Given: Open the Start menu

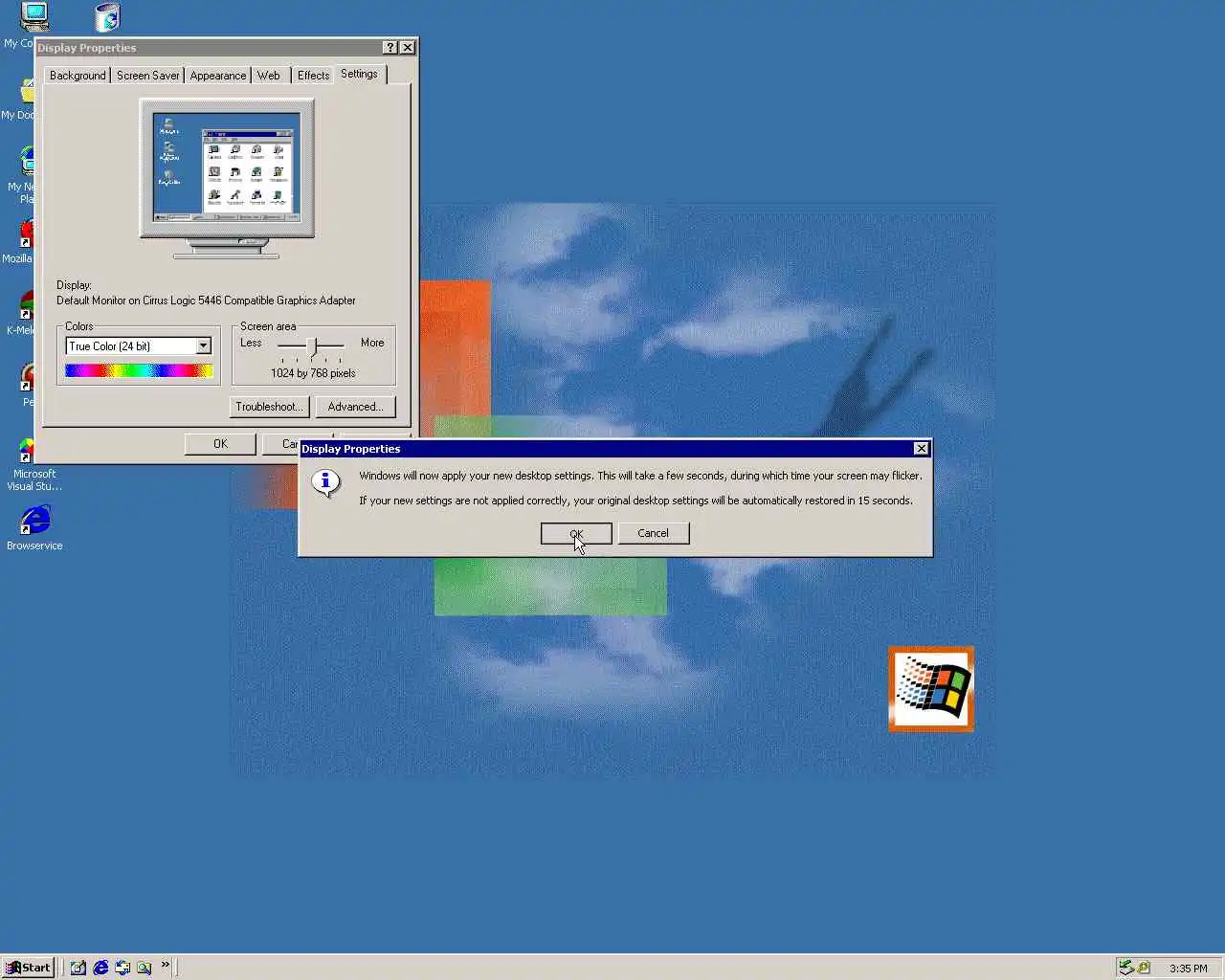Looking at the screenshot, I should [x=29, y=968].
